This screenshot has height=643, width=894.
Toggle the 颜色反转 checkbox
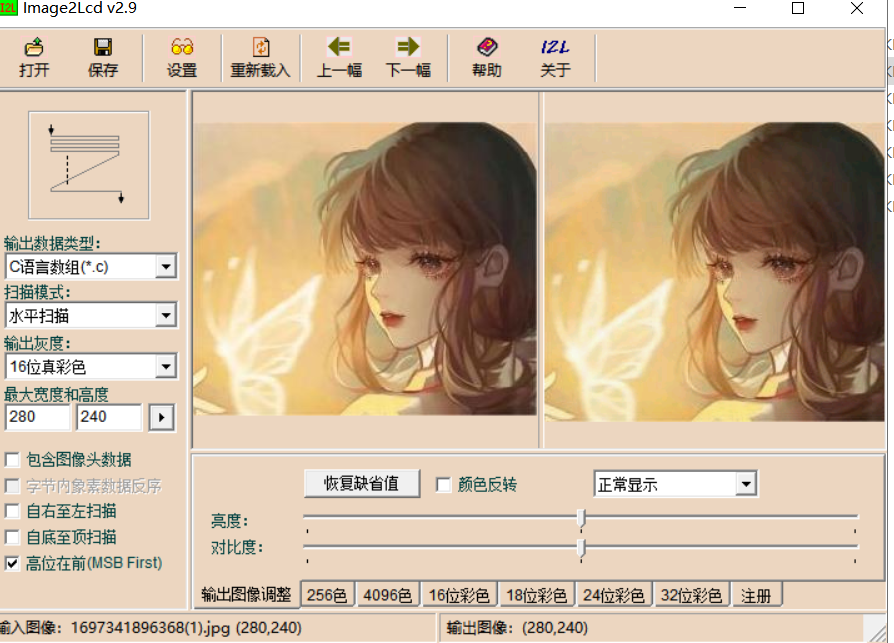443,485
